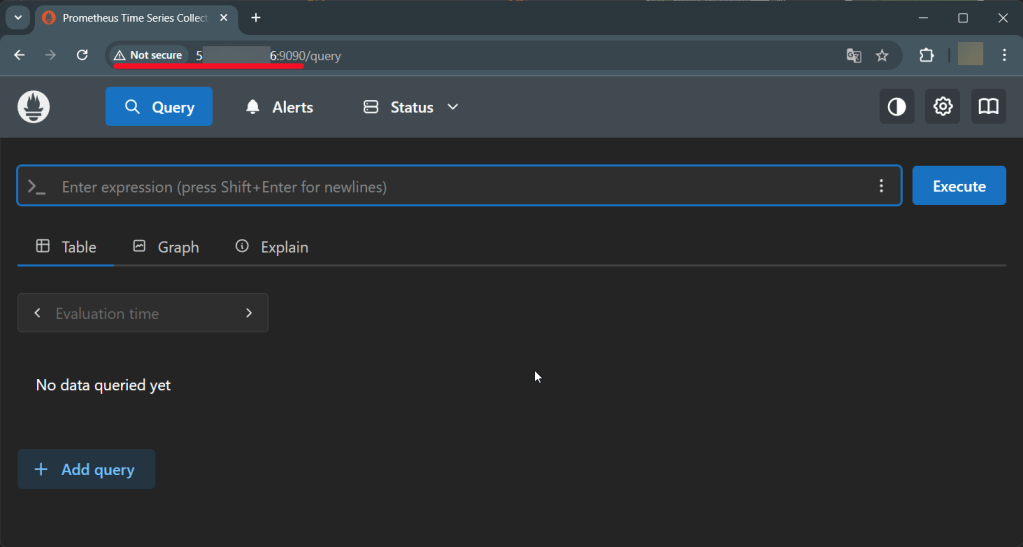
Task: Open the browser tab search dropdown
Action: coord(18,18)
